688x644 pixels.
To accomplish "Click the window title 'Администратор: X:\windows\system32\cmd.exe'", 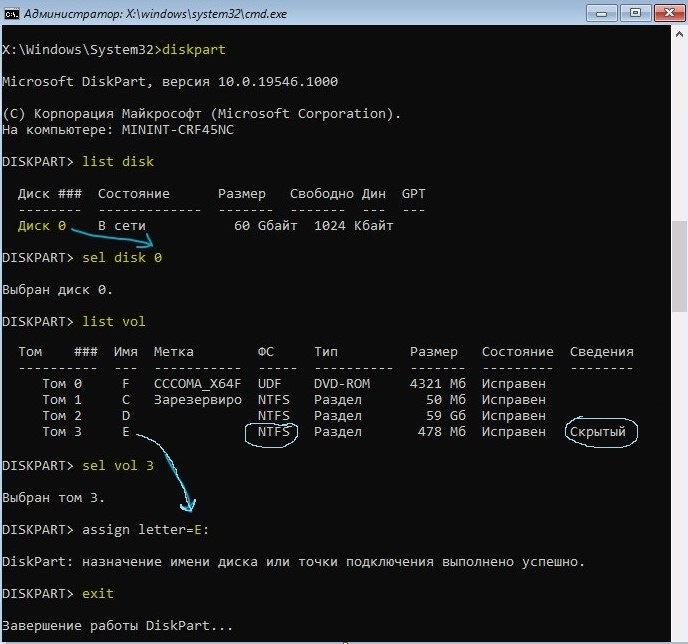I will point(155,14).
